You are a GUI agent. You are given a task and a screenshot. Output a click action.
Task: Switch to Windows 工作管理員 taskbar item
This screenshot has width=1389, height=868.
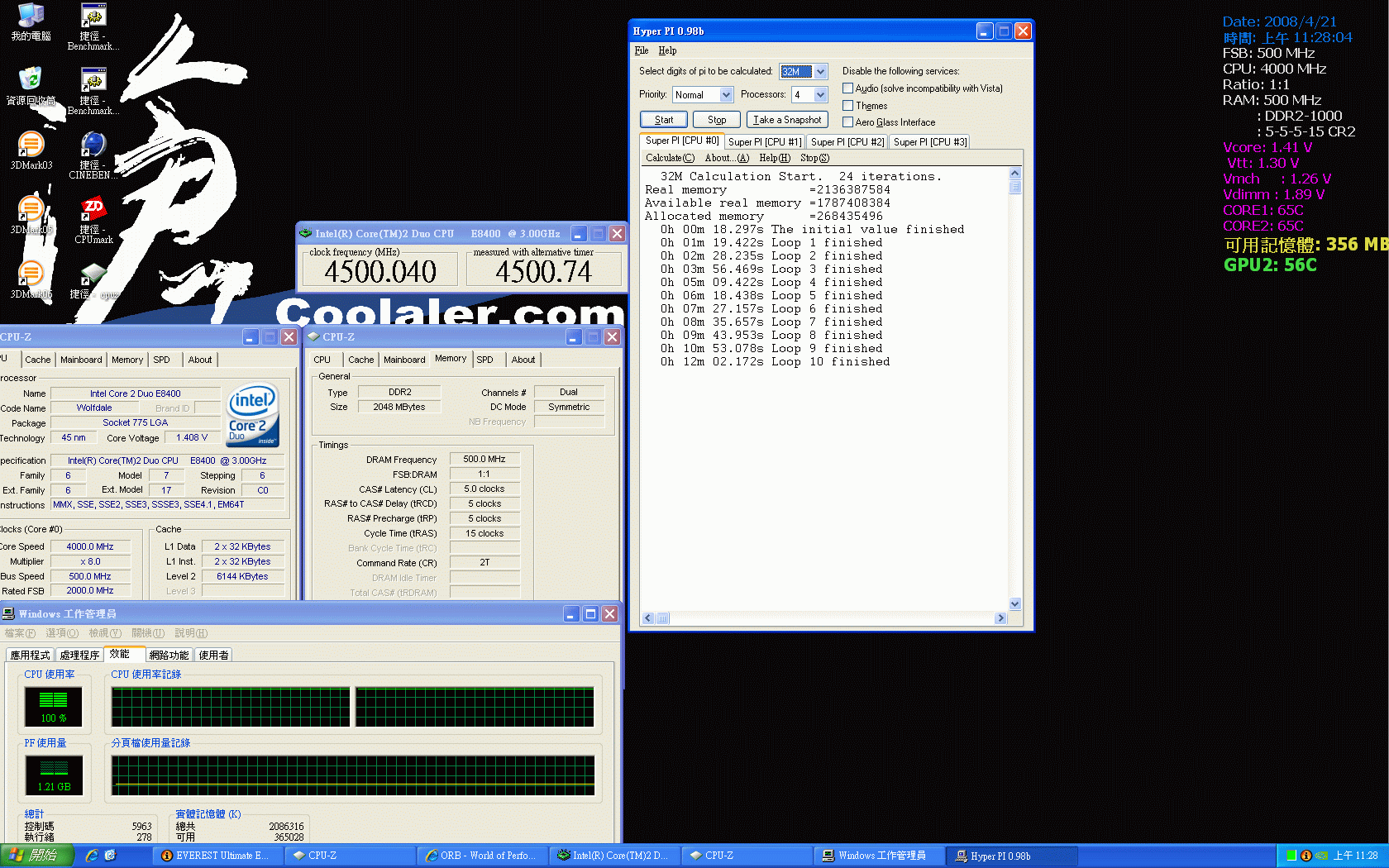click(x=879, y=856)
